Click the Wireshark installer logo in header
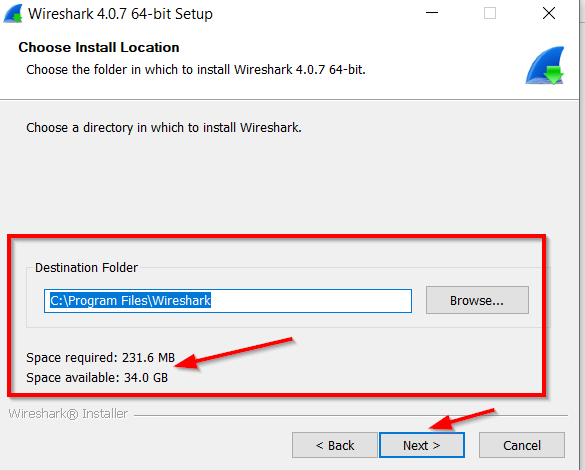Image resolution: width=585 pixels, height=470 pixels. click(545, 65)
